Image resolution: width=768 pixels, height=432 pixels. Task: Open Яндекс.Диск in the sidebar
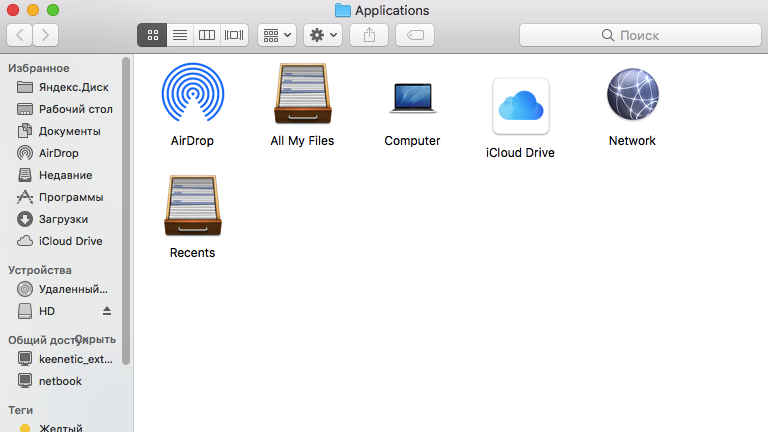[63, 87]
